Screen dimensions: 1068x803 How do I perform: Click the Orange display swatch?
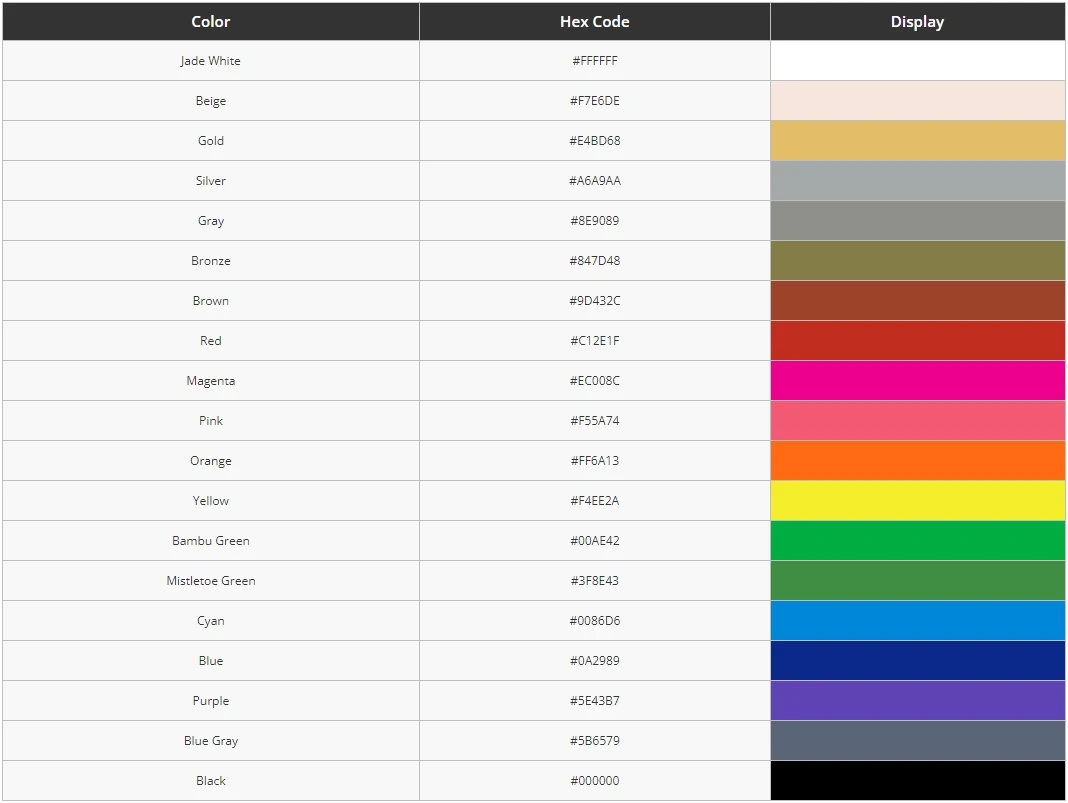(917, 461)
